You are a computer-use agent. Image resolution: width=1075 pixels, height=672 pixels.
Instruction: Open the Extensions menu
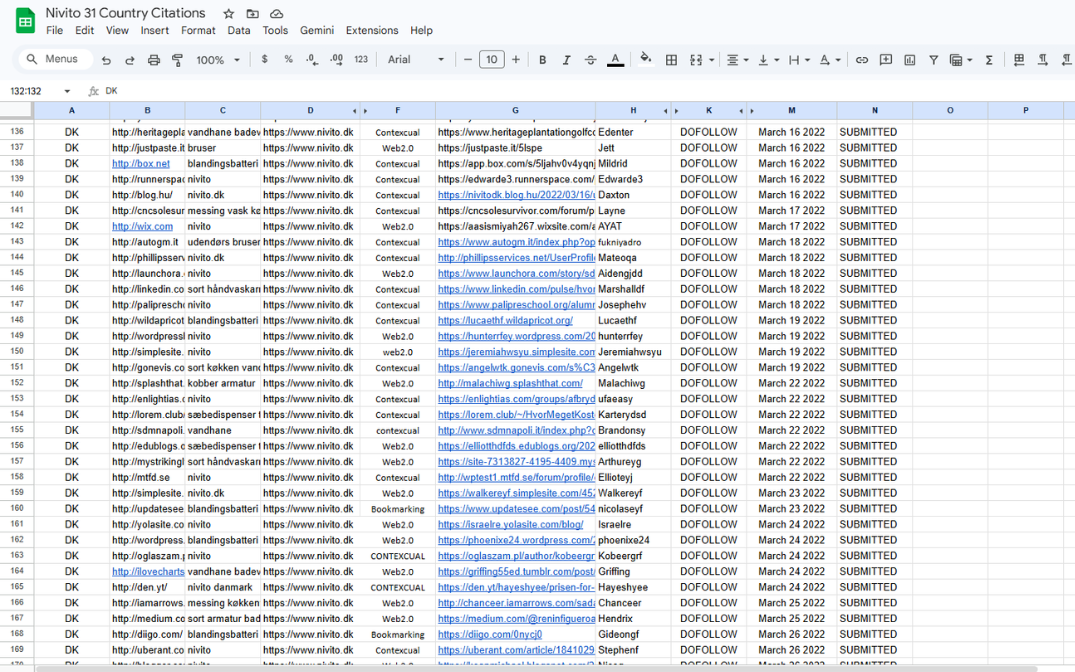click(371, 30)
